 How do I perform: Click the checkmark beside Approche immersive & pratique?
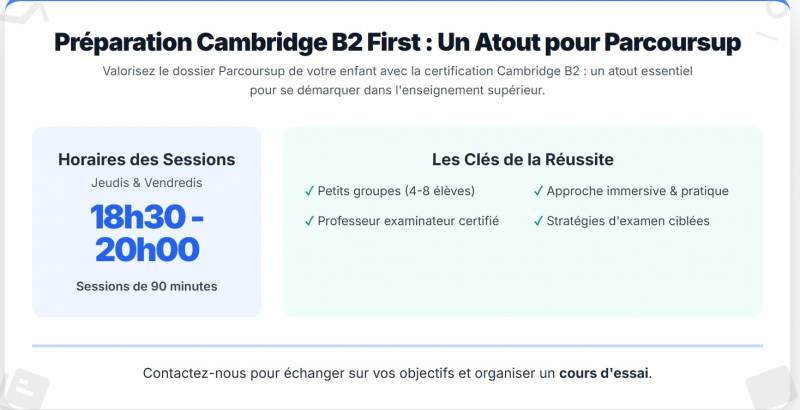coord(538,191)
